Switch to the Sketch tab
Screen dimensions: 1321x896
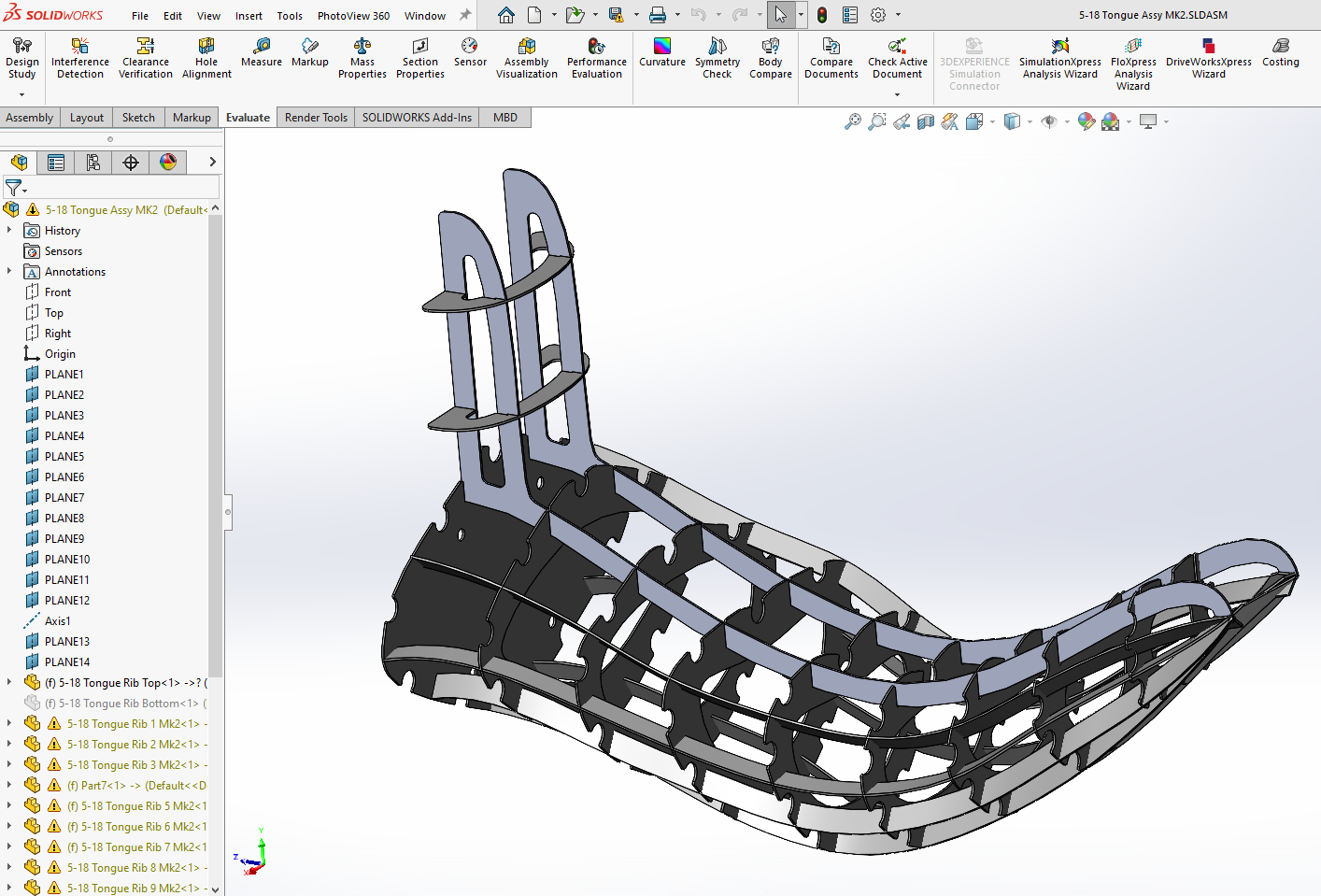point(138,118)
